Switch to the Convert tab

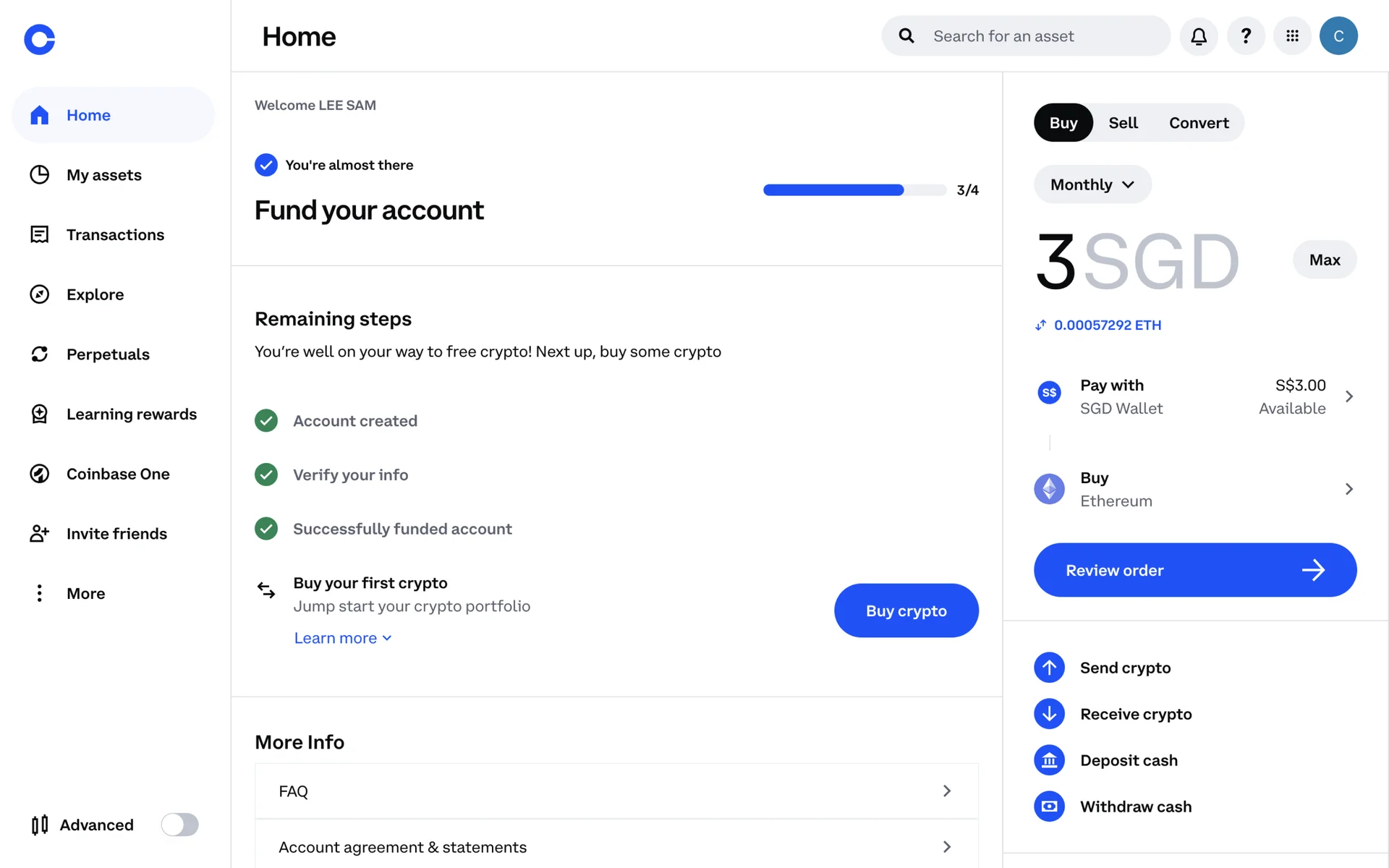coord(1199,123)
